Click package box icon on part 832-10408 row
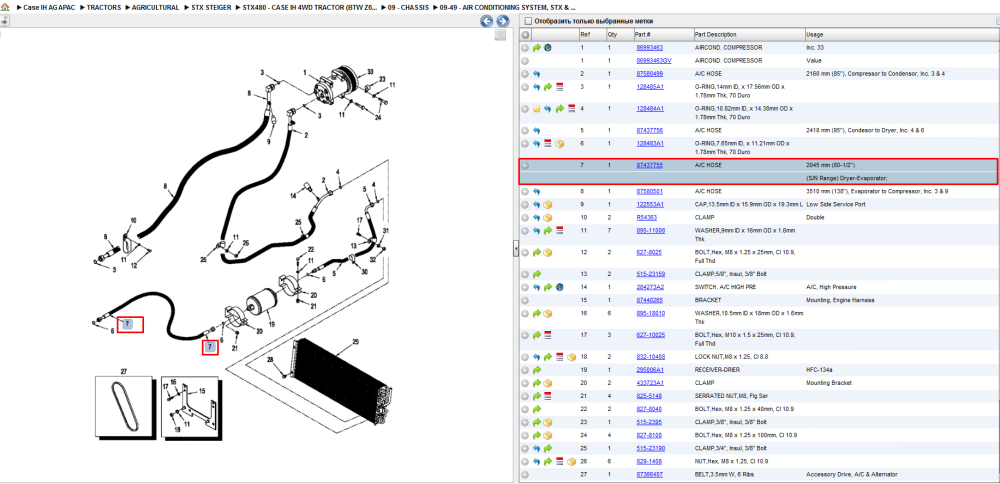The height and width of the screenshot is (484, 1000). pos(571,357)
